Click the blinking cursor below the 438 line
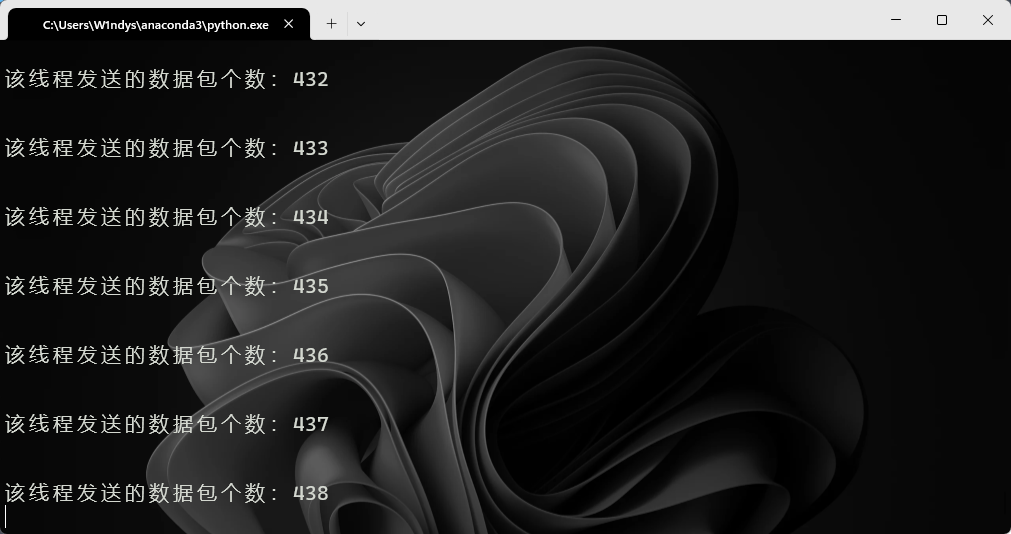This screenshot has width=1011, height=534. (6, 516)
